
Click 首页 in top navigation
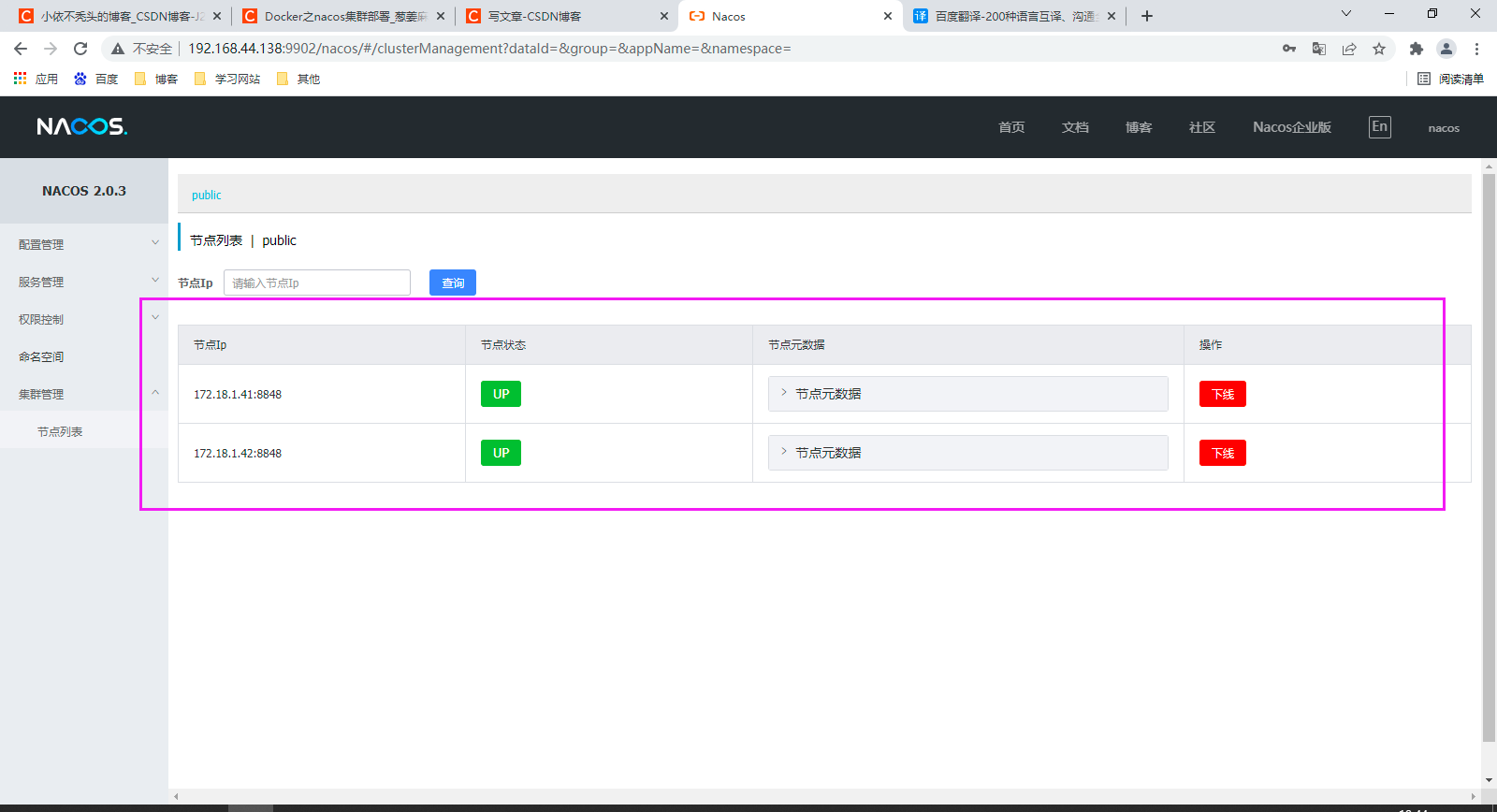(1011, 127)
